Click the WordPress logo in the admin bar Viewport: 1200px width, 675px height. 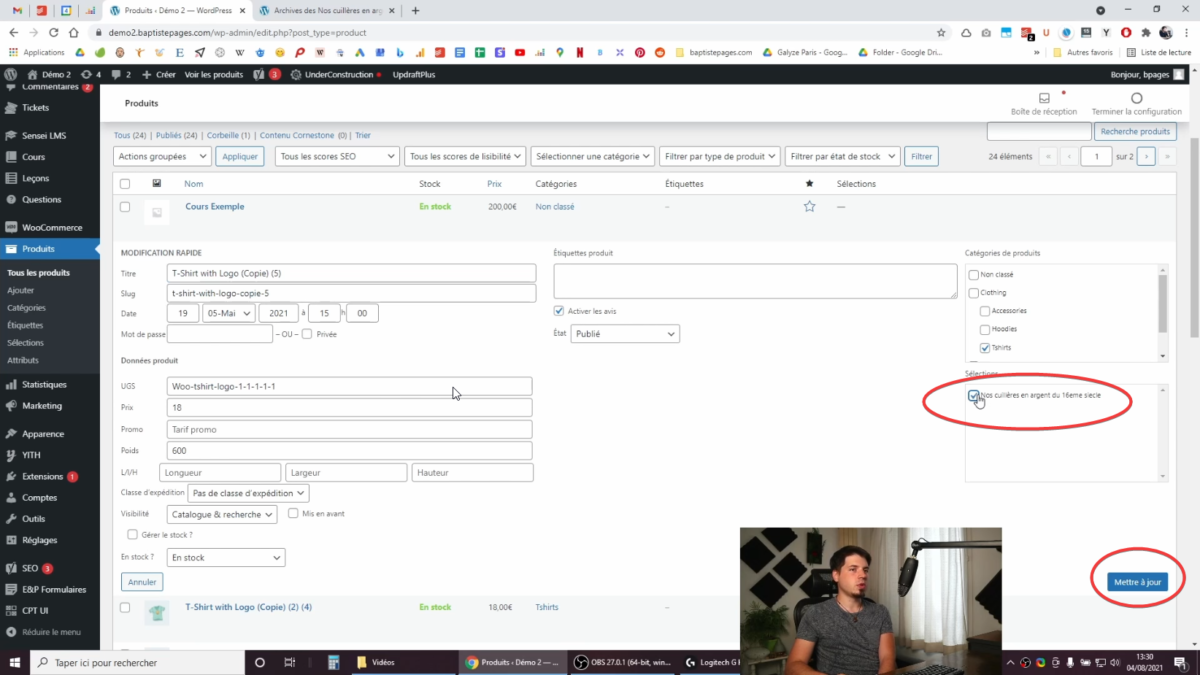coord(11,74)
